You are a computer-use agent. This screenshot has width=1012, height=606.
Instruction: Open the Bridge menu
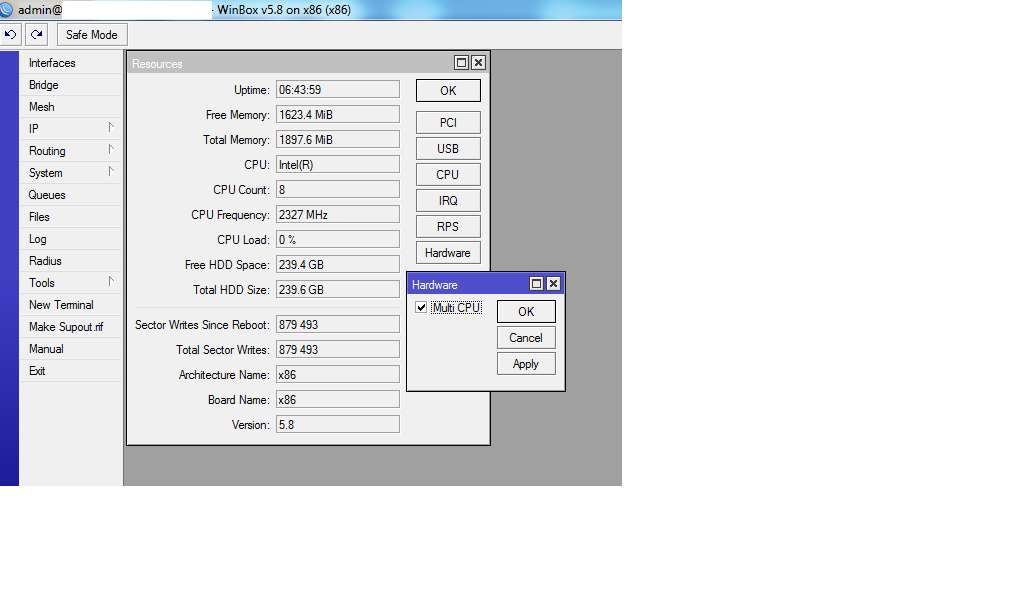pyautogui.click(x=43, y=84)
